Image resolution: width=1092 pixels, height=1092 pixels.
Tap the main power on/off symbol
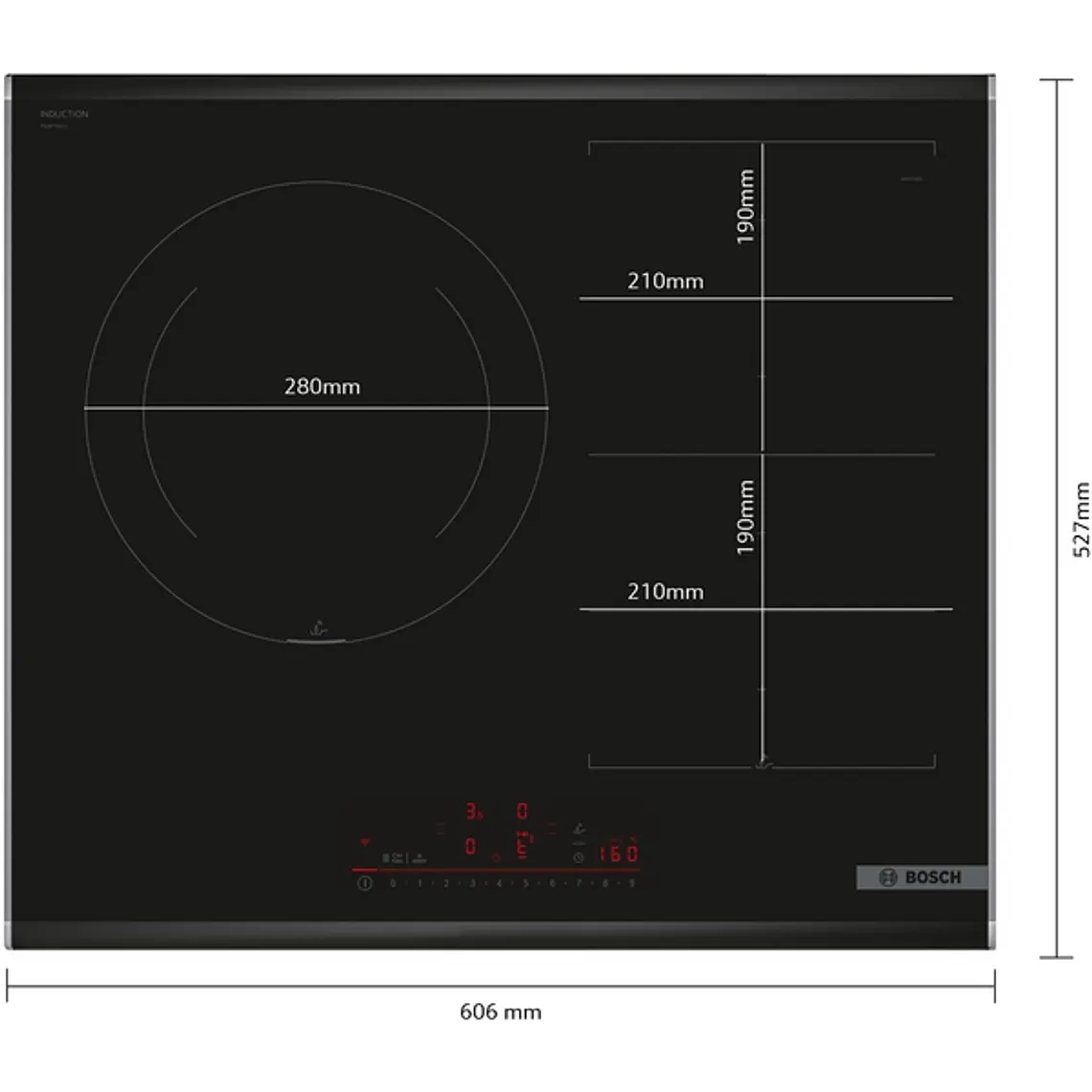click(363, 882)
